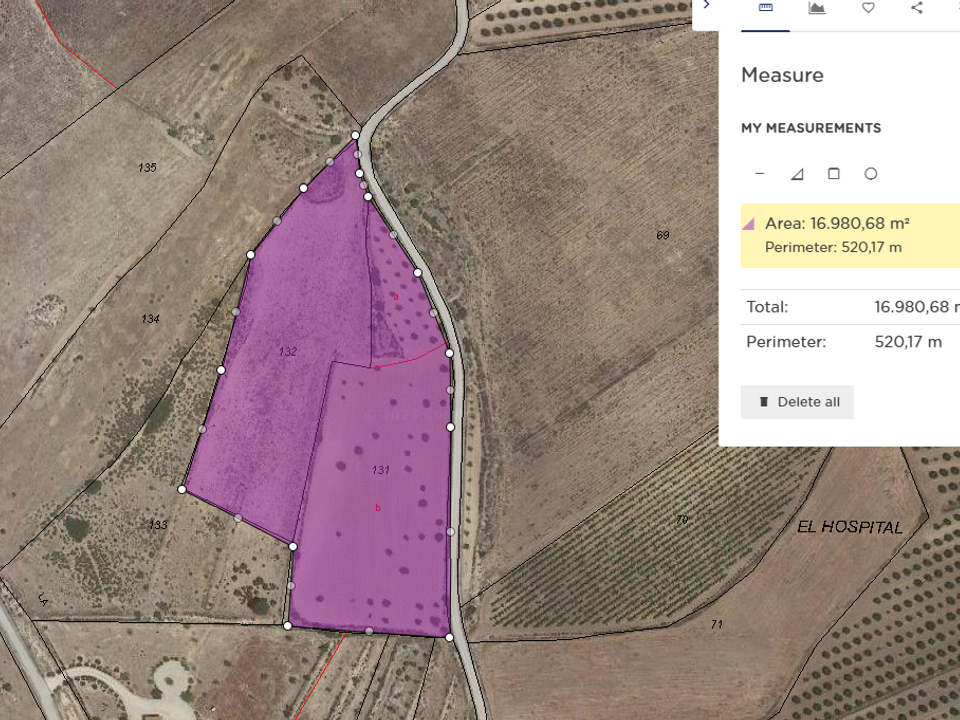Click parcel label 71 on map
Viewport: 960px width, 720px height.
[716, 624]
